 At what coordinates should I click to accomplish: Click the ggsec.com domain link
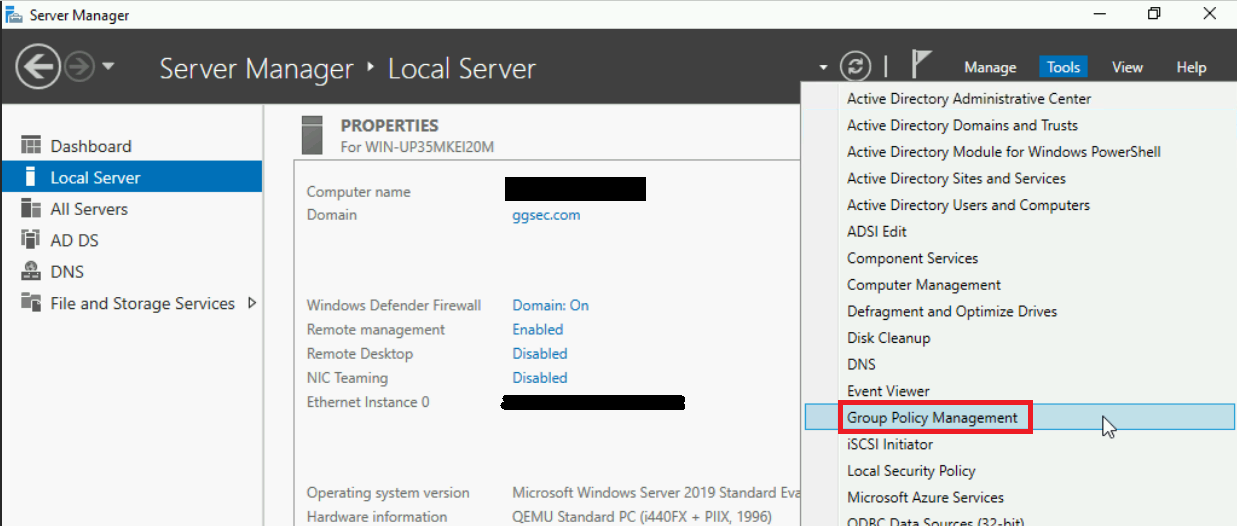click(x=546, y=215)
